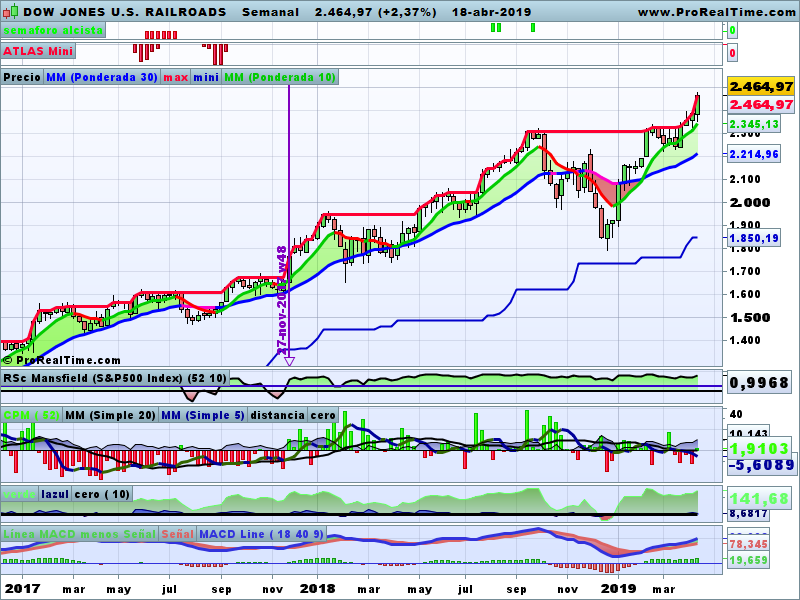
Task: Click the 1.500 price axis label
Action: pyautogui.click(x=750, y=317)
